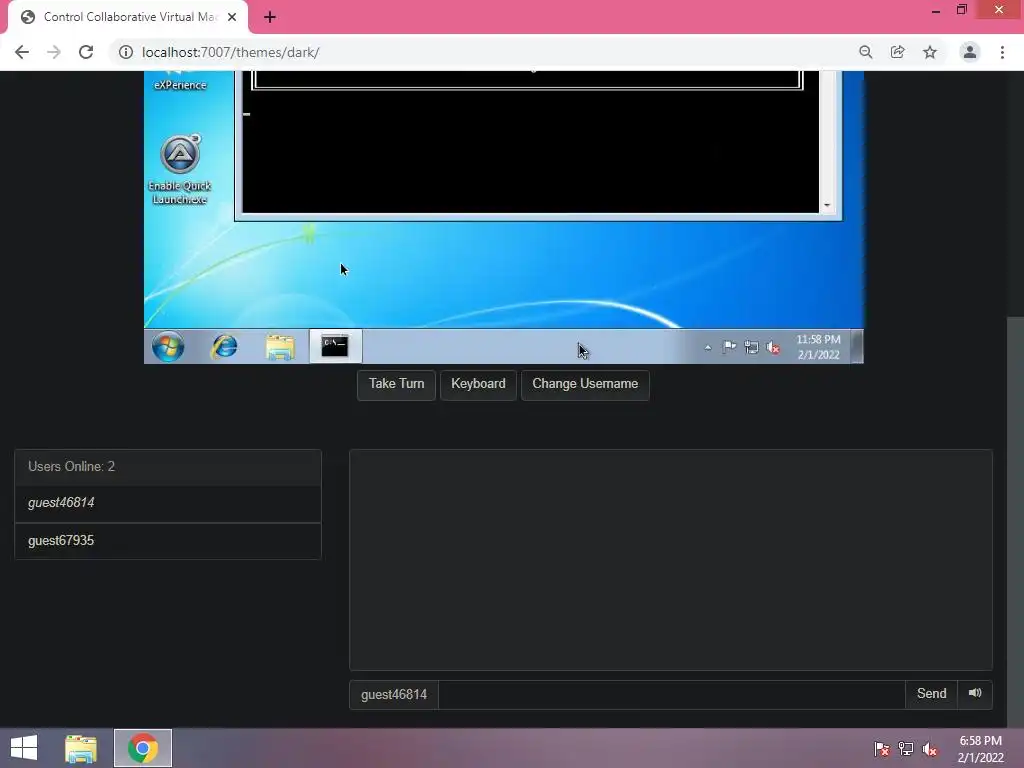Screen dimensions: 1024x768
Task: Select the Control Collaborative Virtual Machine tab
Action: [128, 17]
